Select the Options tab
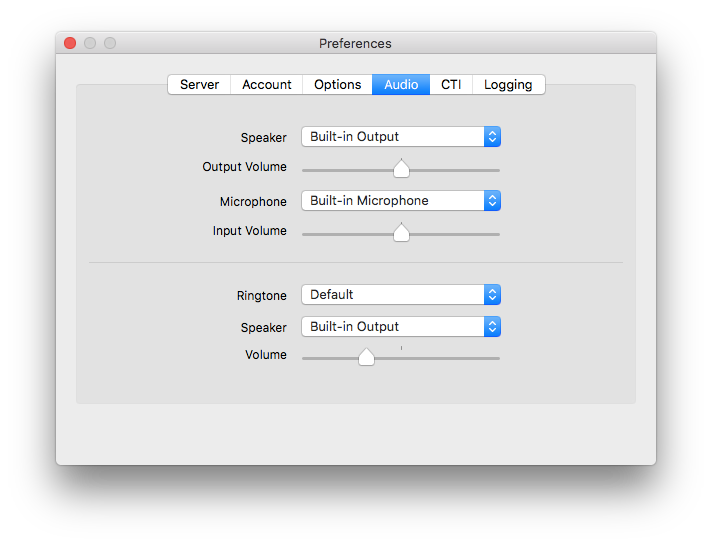This screenshot has height=545, width=712. point(337,85)
